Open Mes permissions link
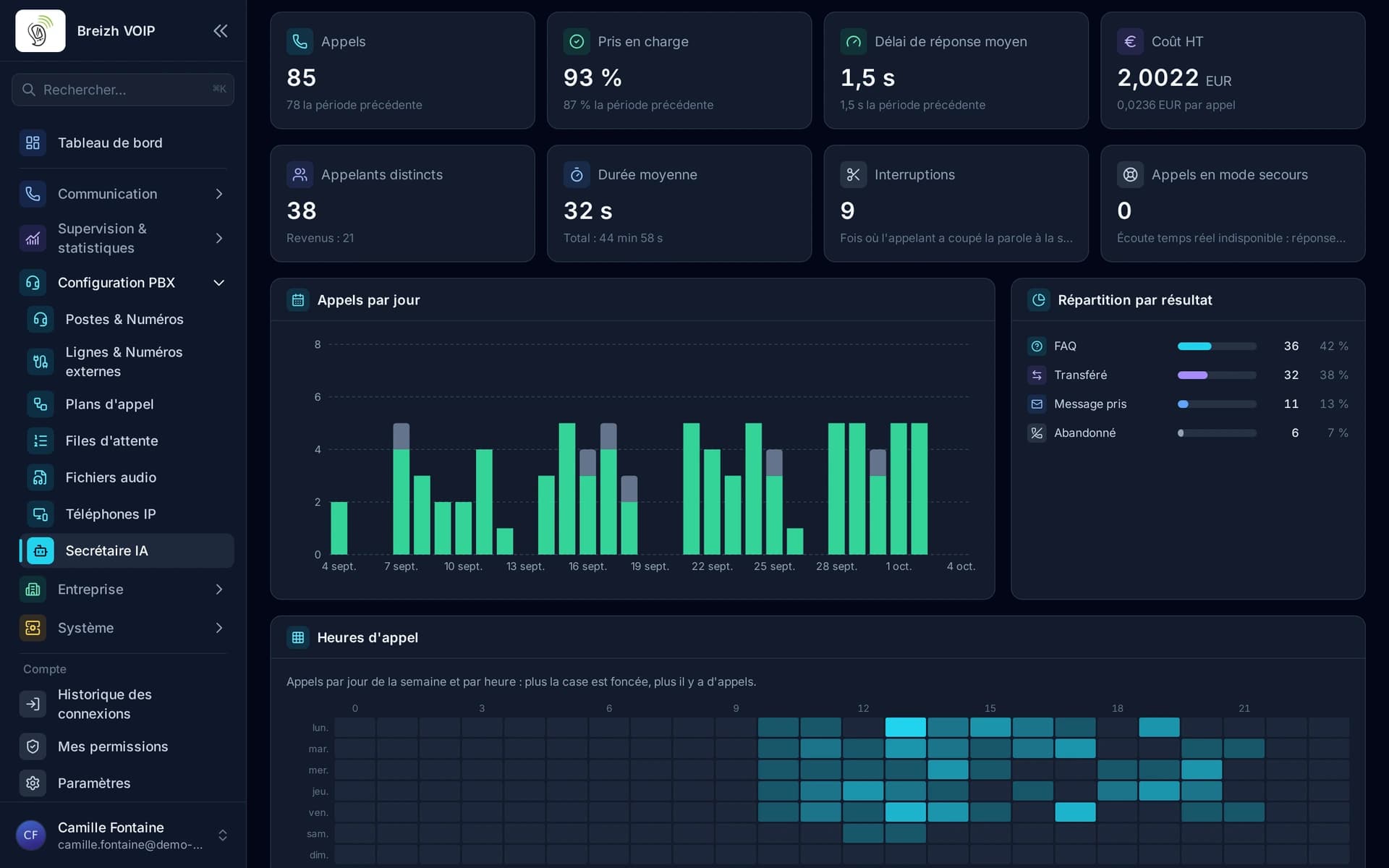This screenshot has height=868, width=1389. (x=123, y=746)
